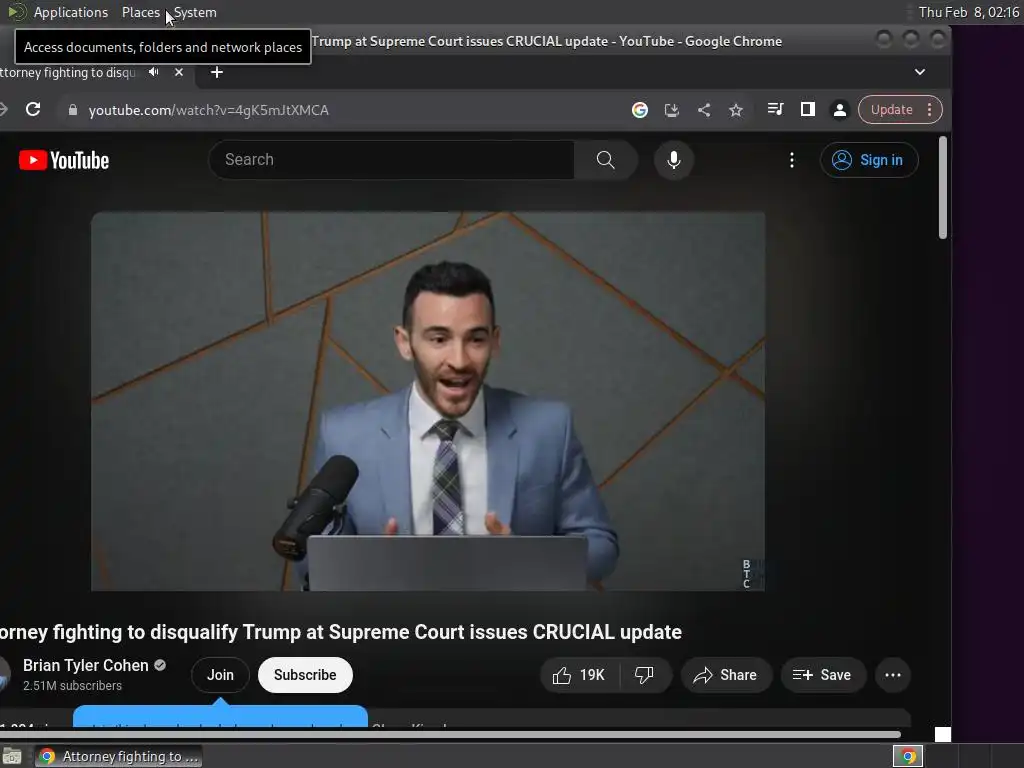Screen dimensions: 1024x768
Task: Open the Chrome profile icon
Action: pyautogui.click(x=840, y=110)
